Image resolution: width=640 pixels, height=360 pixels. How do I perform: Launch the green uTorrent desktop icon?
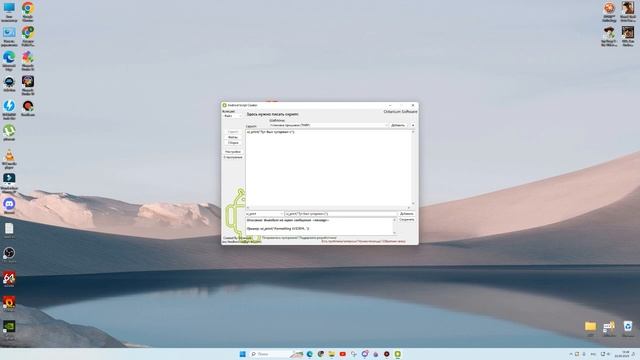(9, 133)
